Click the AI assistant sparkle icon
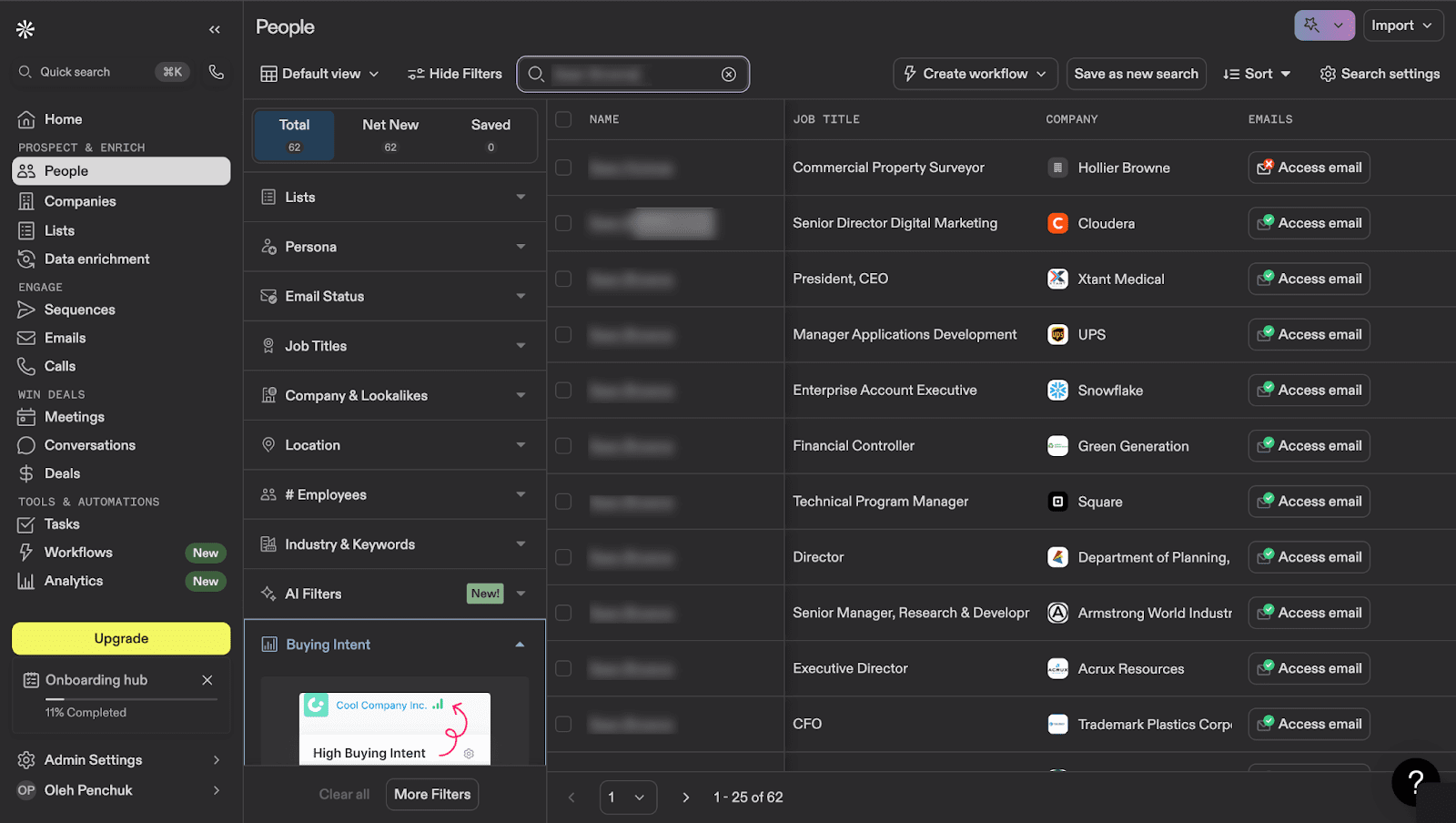 tap(1311, 25)
